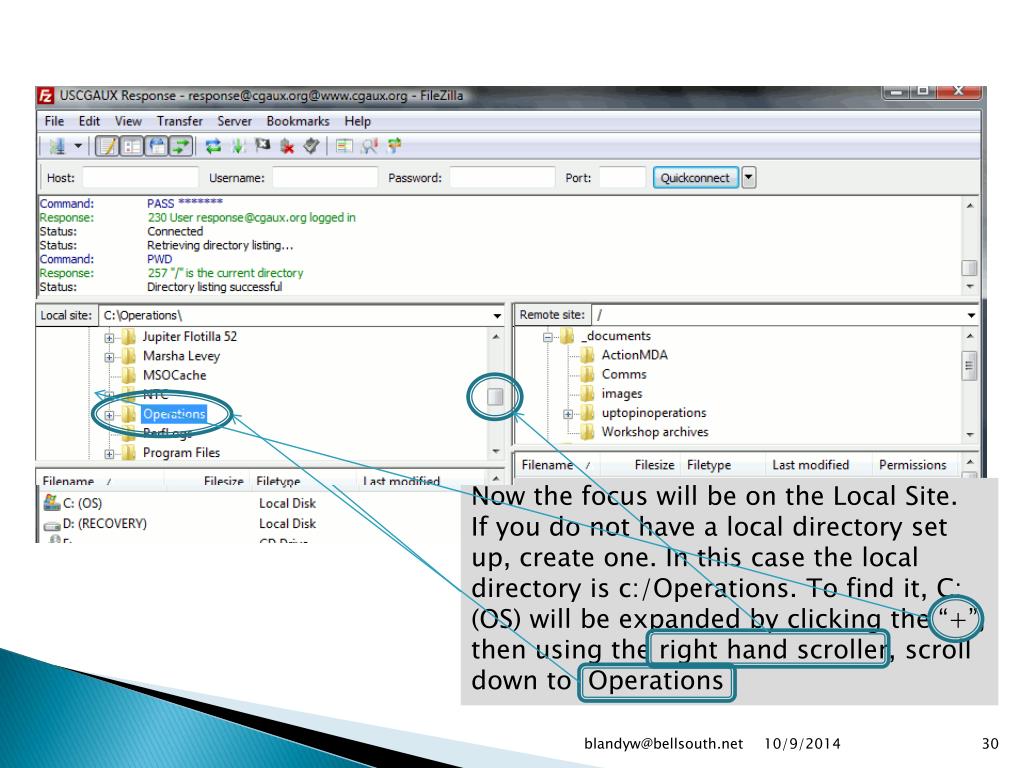Select Jupiter Flotilla 52 folder icon
Screen dimensions: 1024x768
129,336
